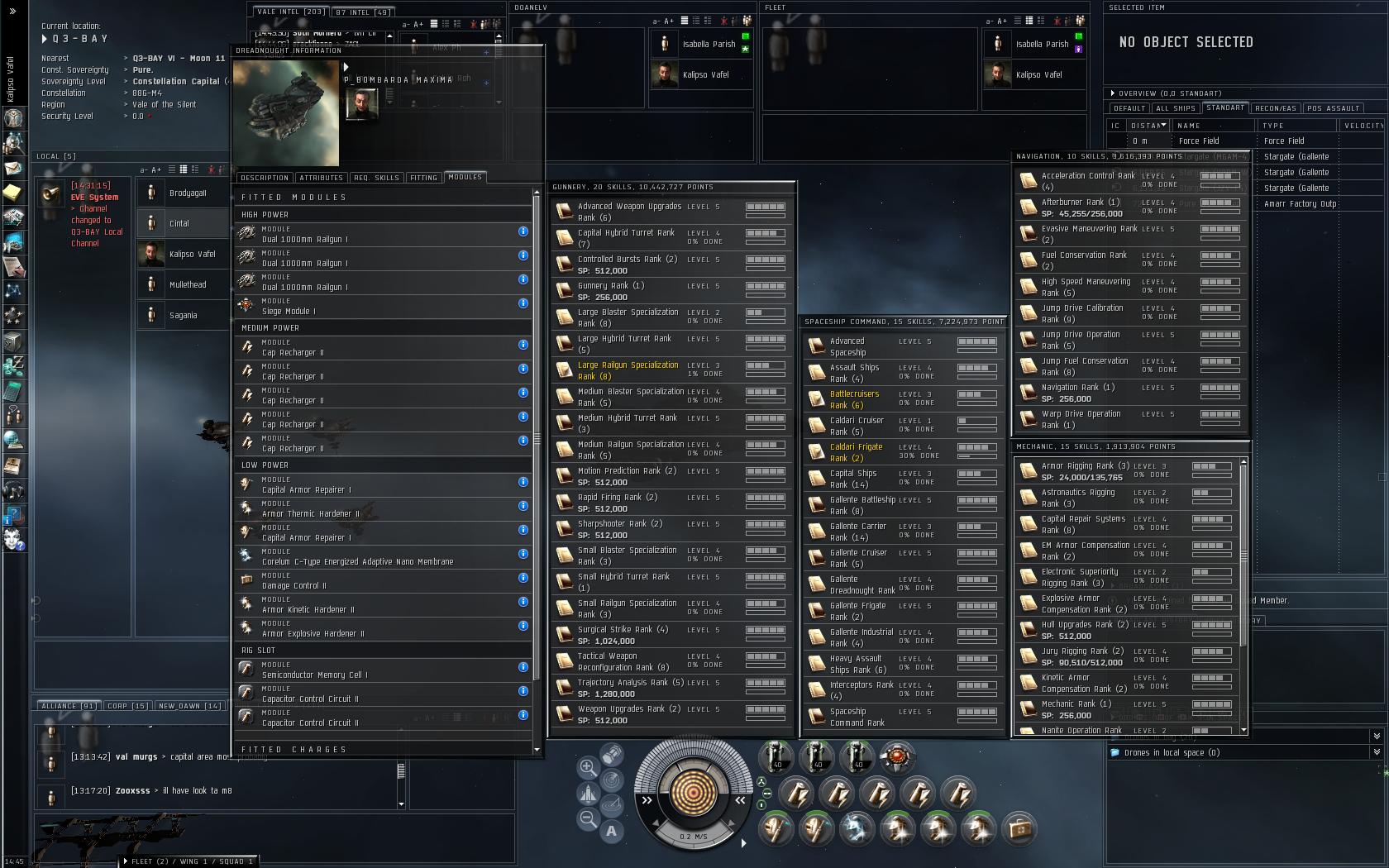Open the yellow Notepad icon
1389x868 pixels.
coord(13,193)
